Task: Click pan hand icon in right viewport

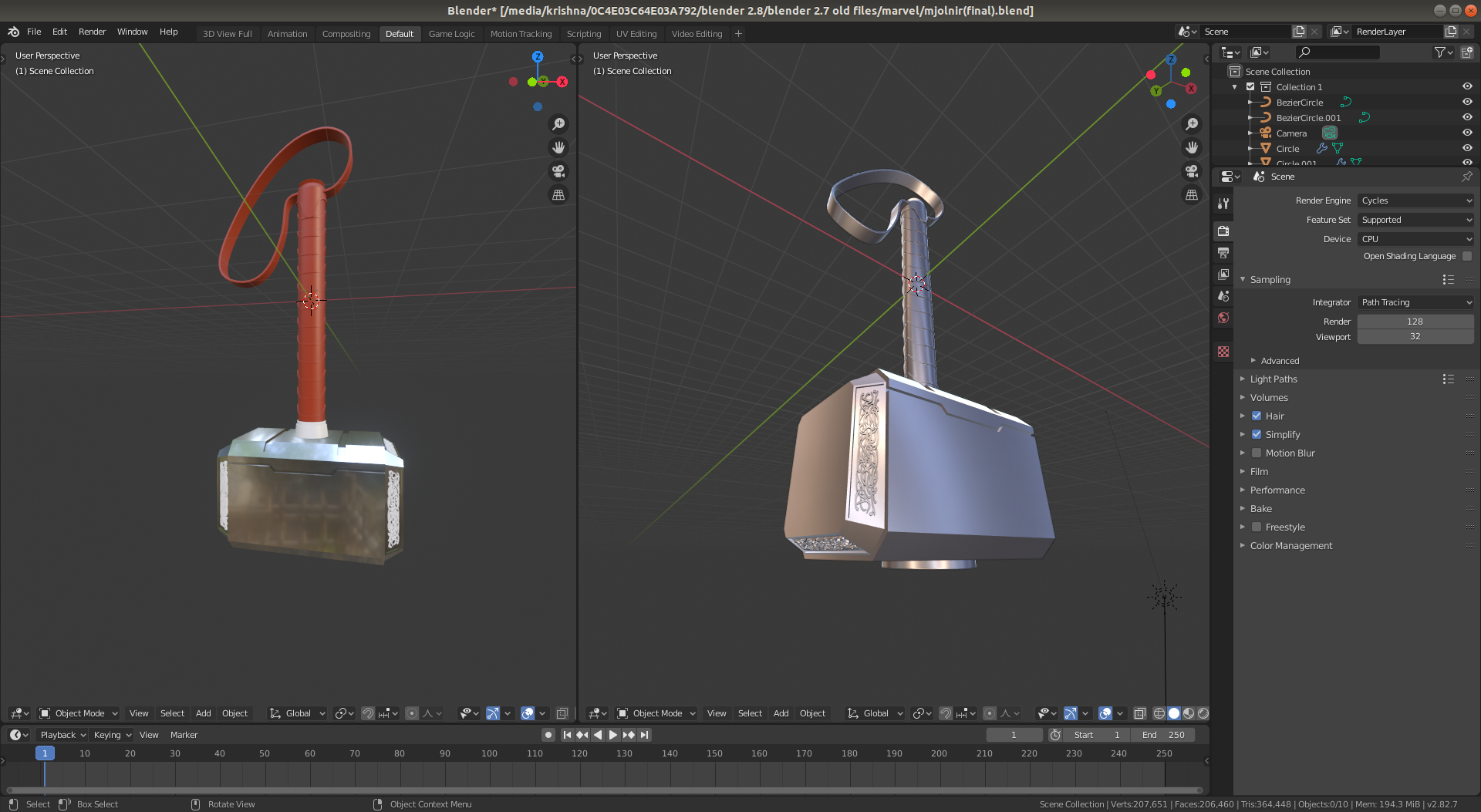Action: [x=1192, y=147]
